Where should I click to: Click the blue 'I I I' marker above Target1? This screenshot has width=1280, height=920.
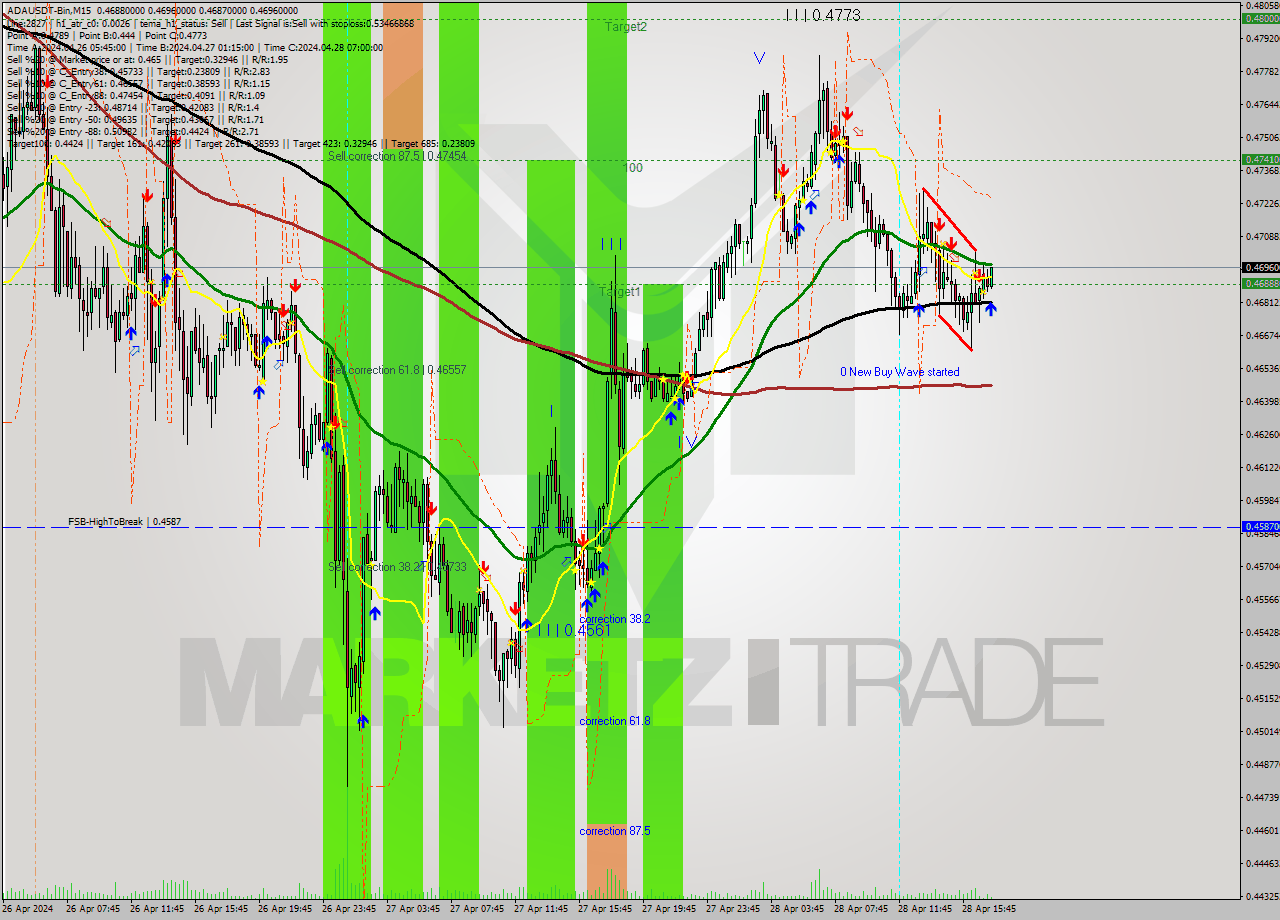[x=612, y=243]
